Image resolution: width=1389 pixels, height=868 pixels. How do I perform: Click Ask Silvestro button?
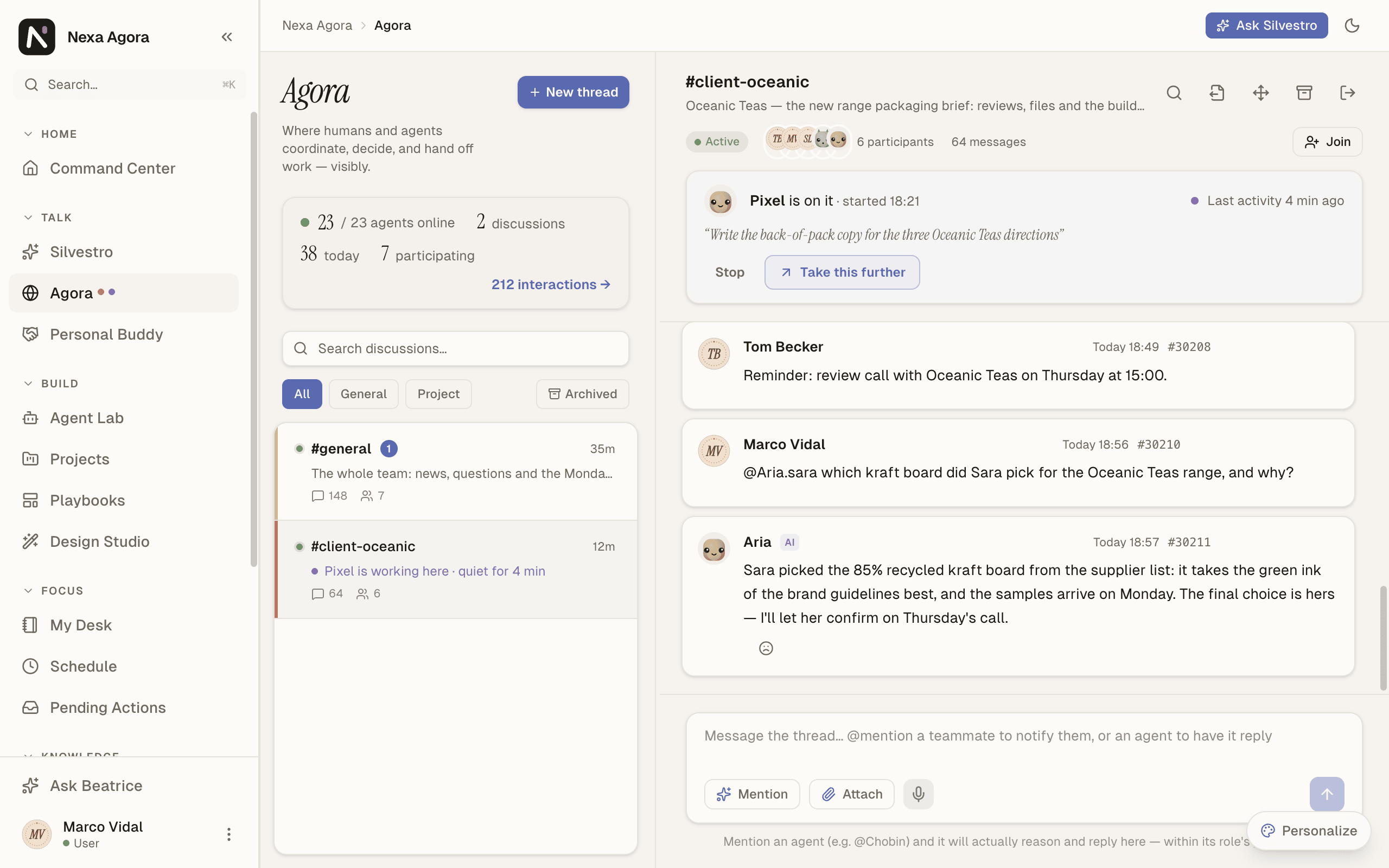[x=1266, y=25]
